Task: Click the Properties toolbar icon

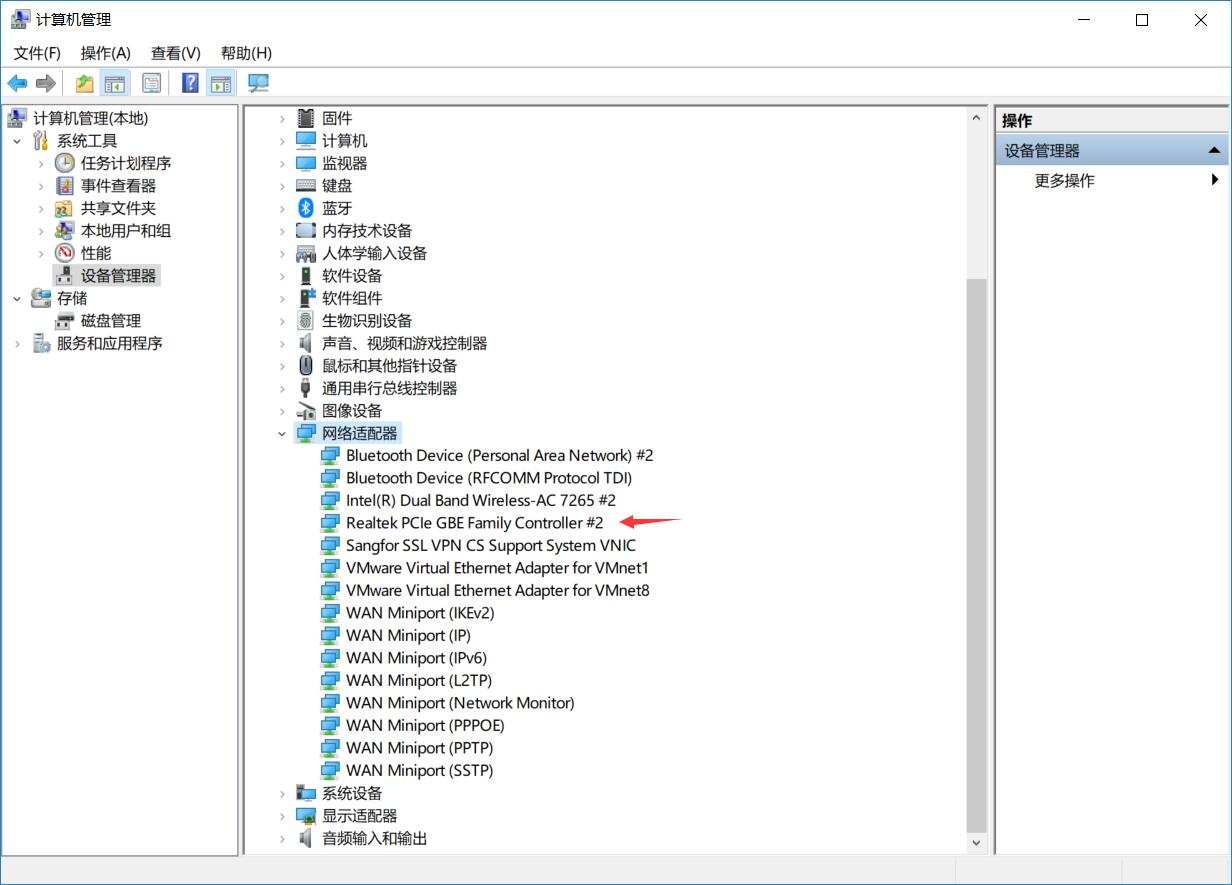Action: point(151,83)
